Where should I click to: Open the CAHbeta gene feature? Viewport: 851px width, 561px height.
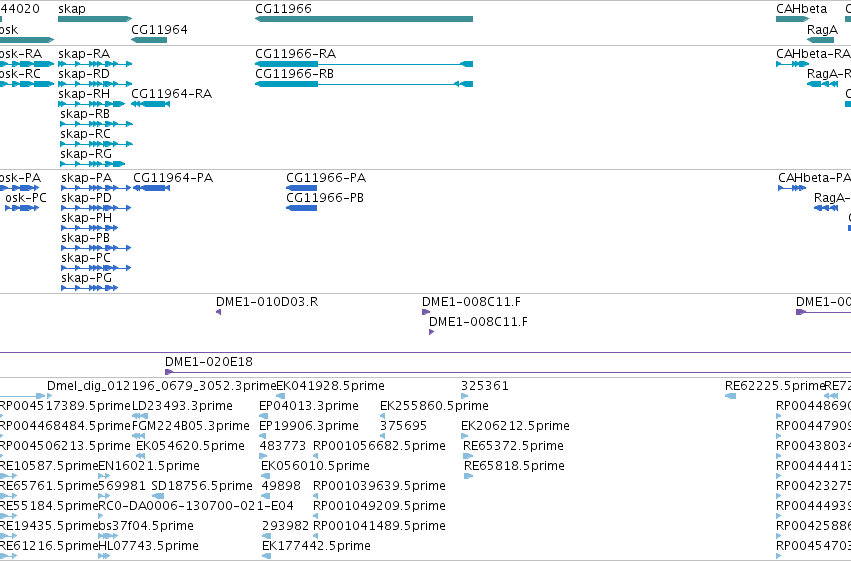coord(792,19)
